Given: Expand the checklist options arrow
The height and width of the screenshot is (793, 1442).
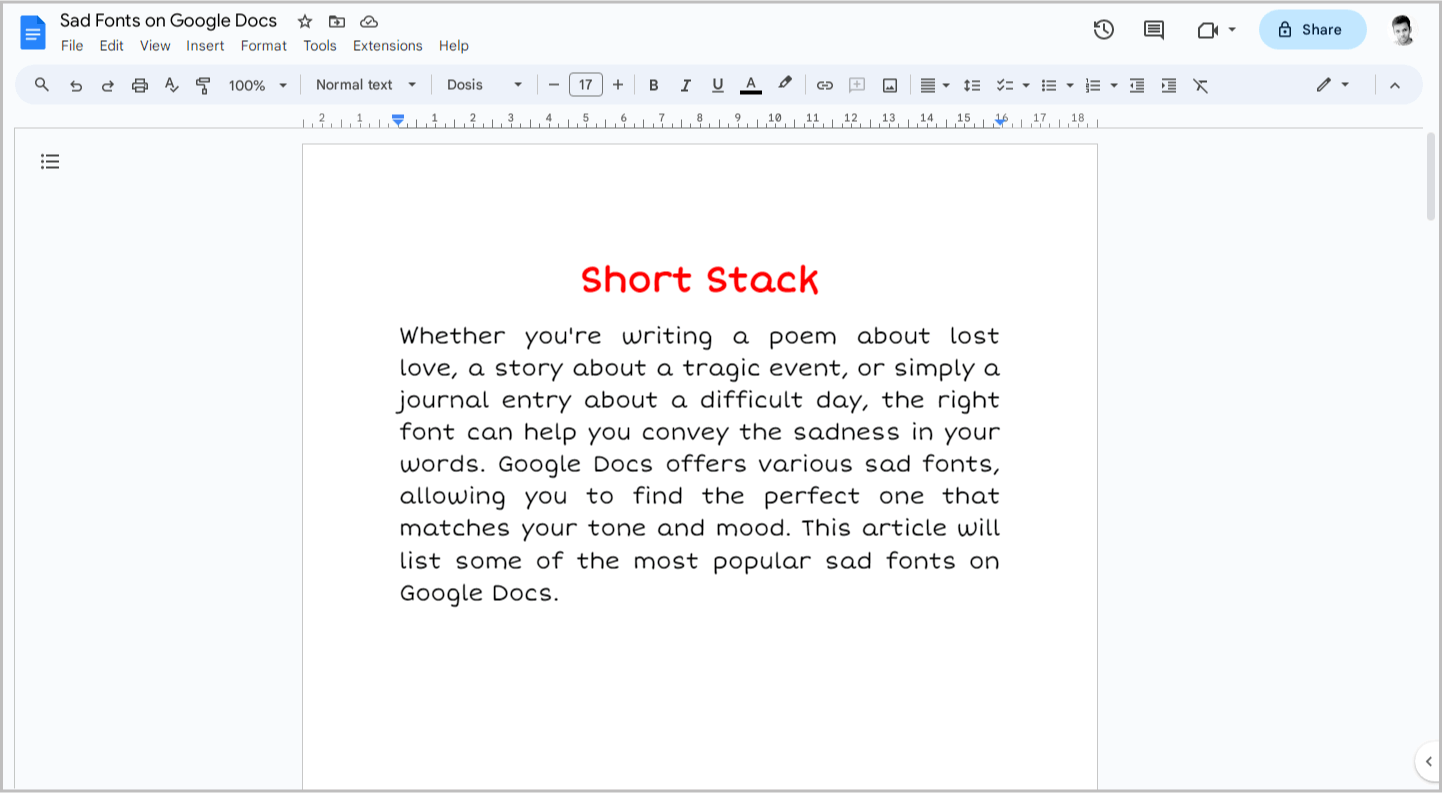Looking at the screenshot, I should (x=1026, y=86).
